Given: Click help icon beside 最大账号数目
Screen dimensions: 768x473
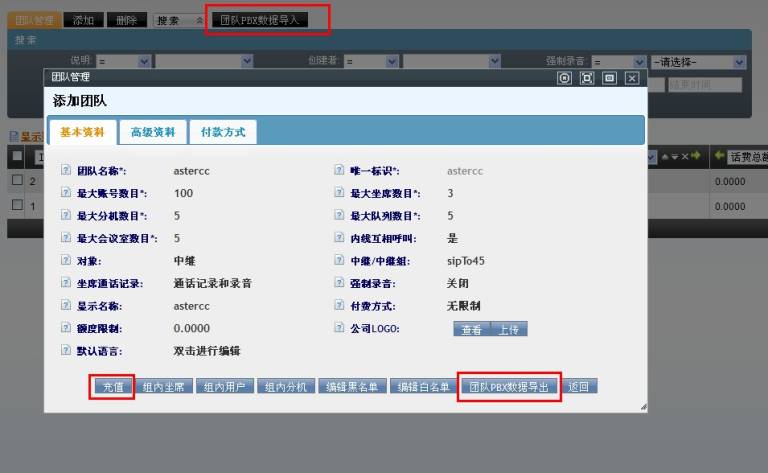Looking at the screenshot, I should [66, 193].
